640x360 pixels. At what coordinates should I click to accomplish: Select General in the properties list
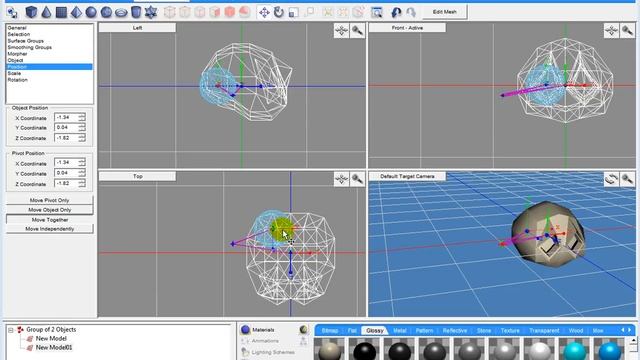click(17, 28)
